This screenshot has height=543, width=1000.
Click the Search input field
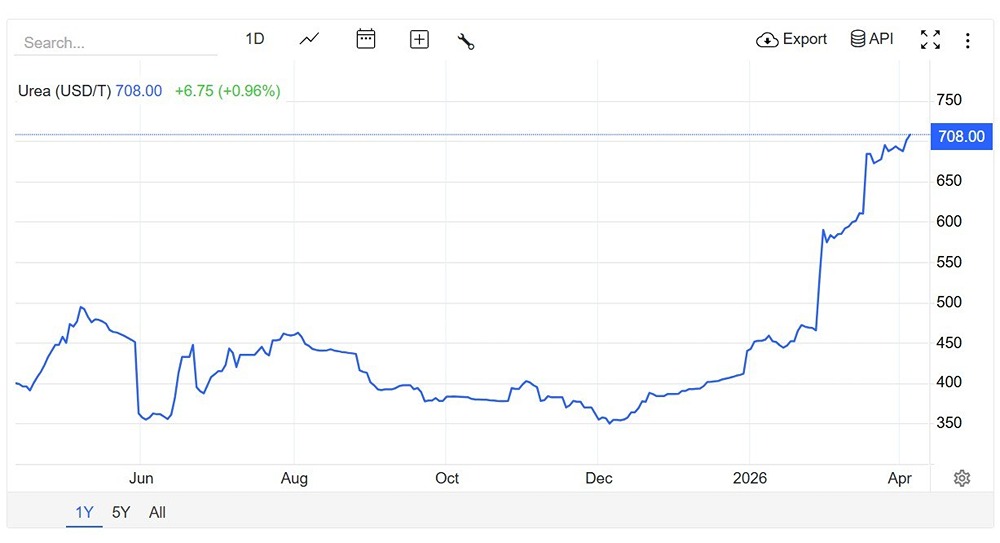tap(115, 43)
